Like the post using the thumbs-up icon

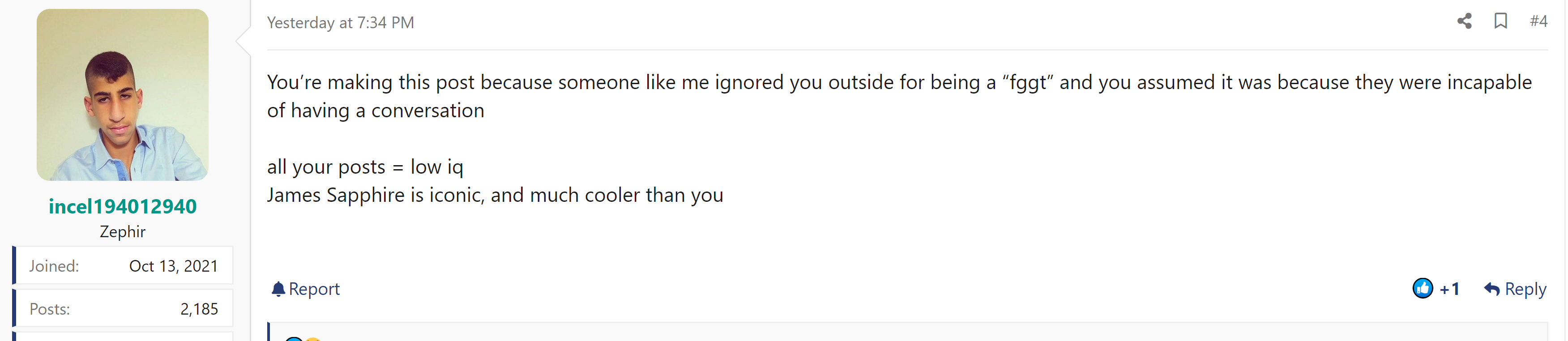point(1423,288)
